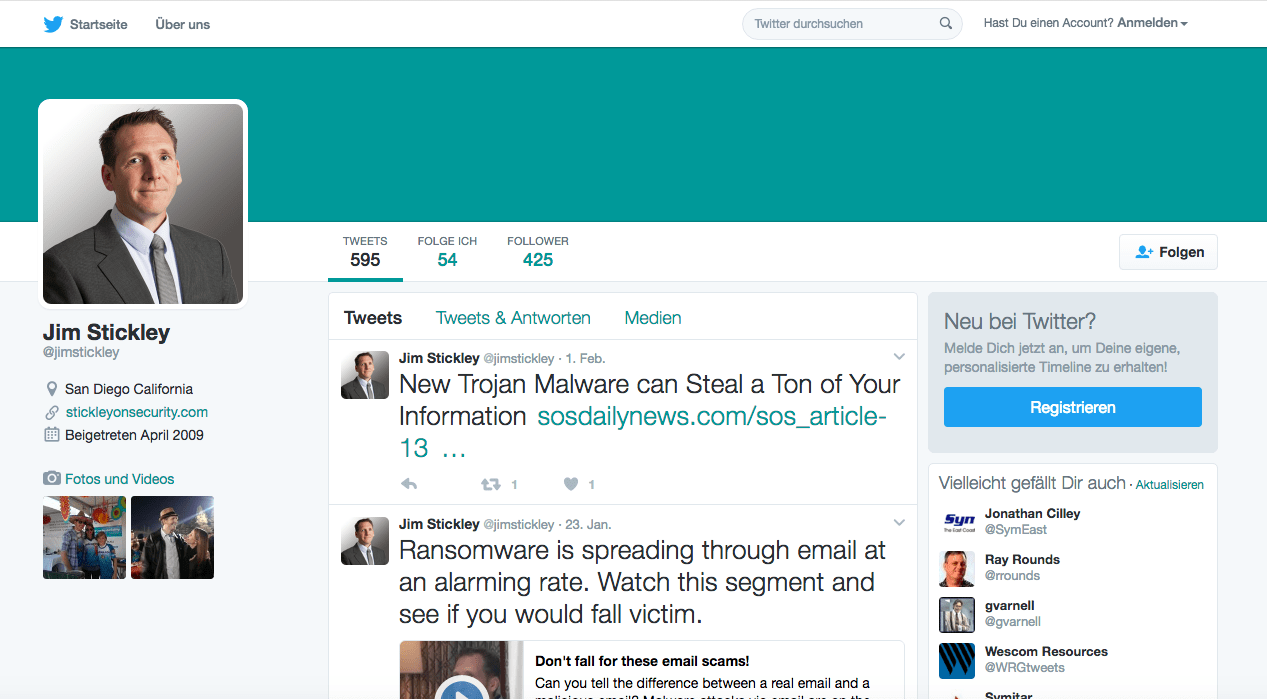Open the stickleyonsecurity.com link
The width and height of the screenshot is (1267, 699).
[137, 412]
